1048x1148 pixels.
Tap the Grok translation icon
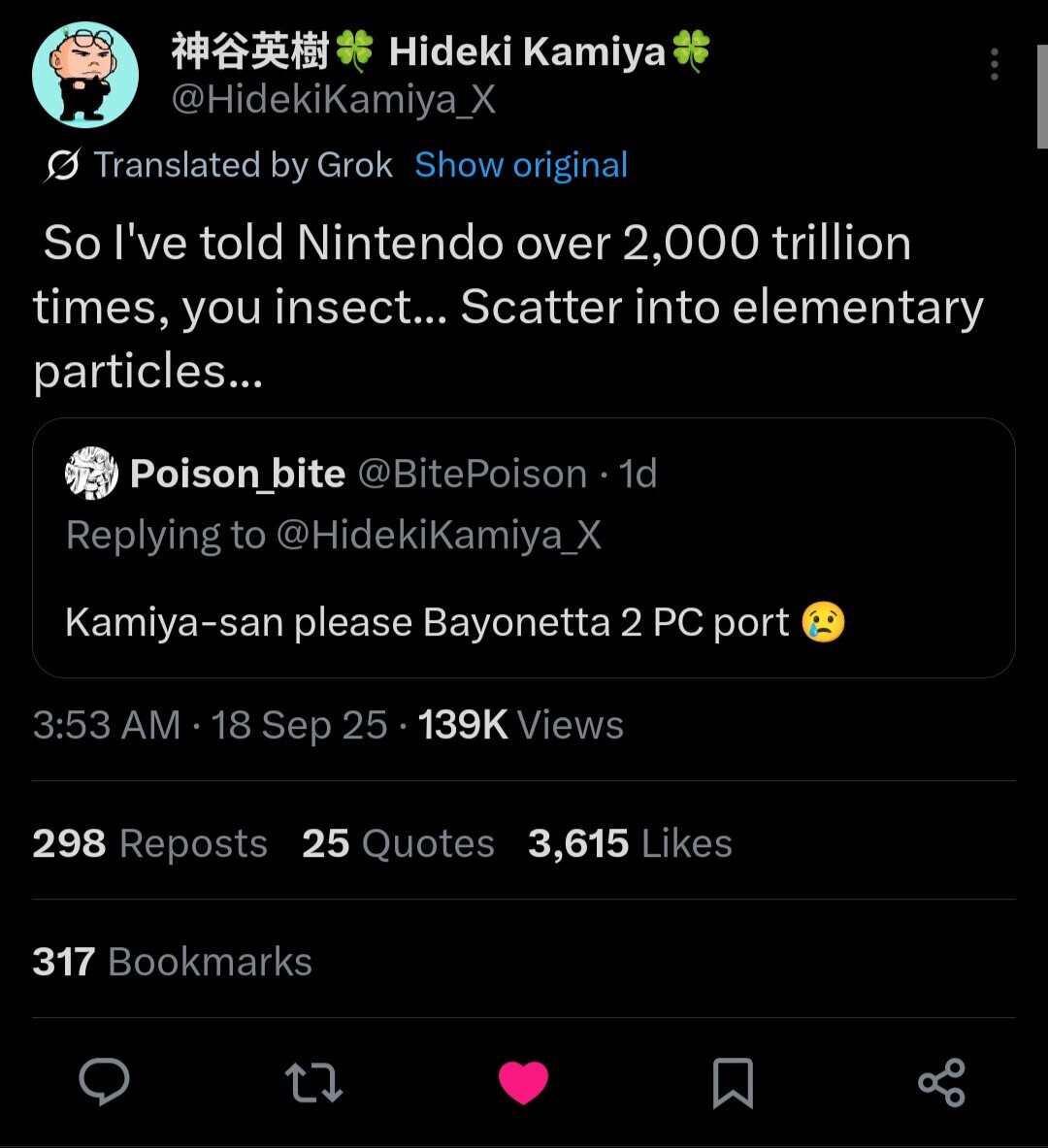click(61, 166)
